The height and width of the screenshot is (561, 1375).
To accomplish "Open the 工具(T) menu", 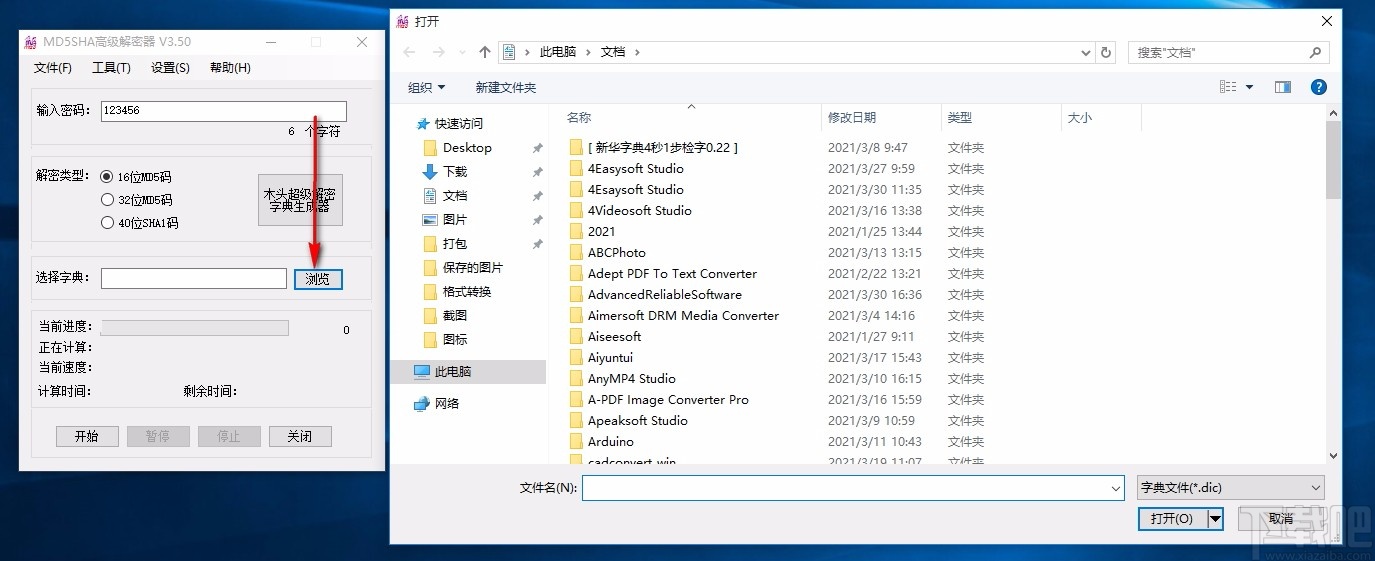I will [111, 68].
